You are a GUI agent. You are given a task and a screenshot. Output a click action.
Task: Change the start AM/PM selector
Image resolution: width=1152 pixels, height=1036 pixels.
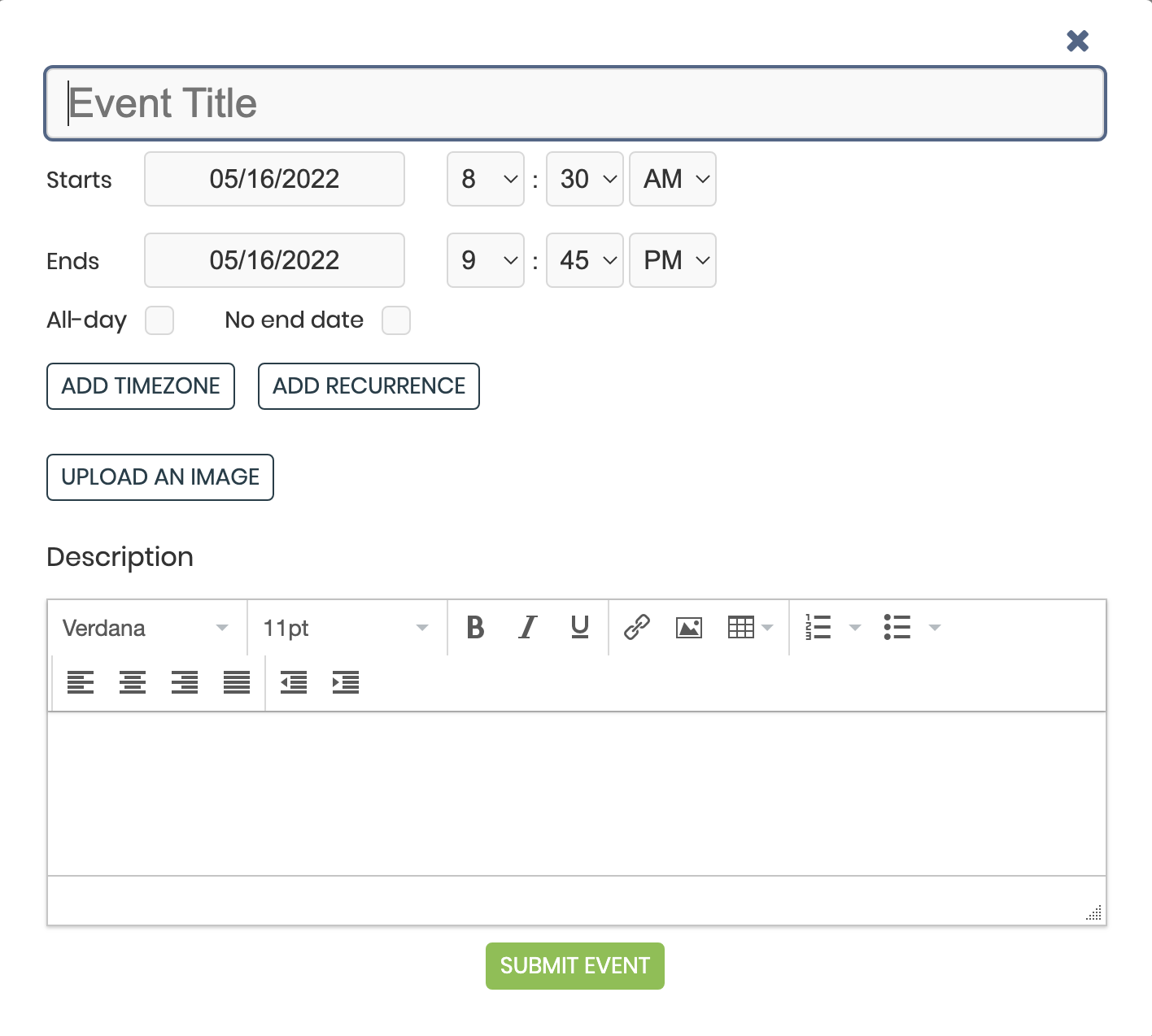click(x=673, y=179)
